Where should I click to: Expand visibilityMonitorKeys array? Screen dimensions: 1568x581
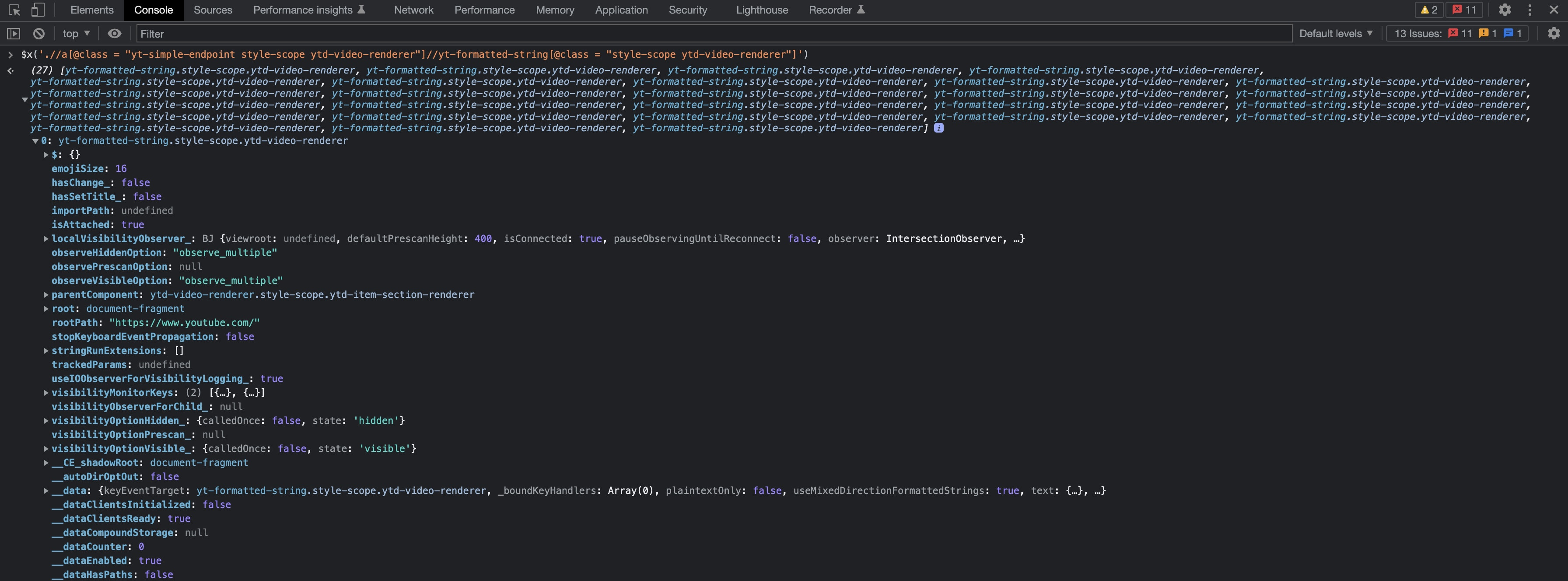point(45,393)
